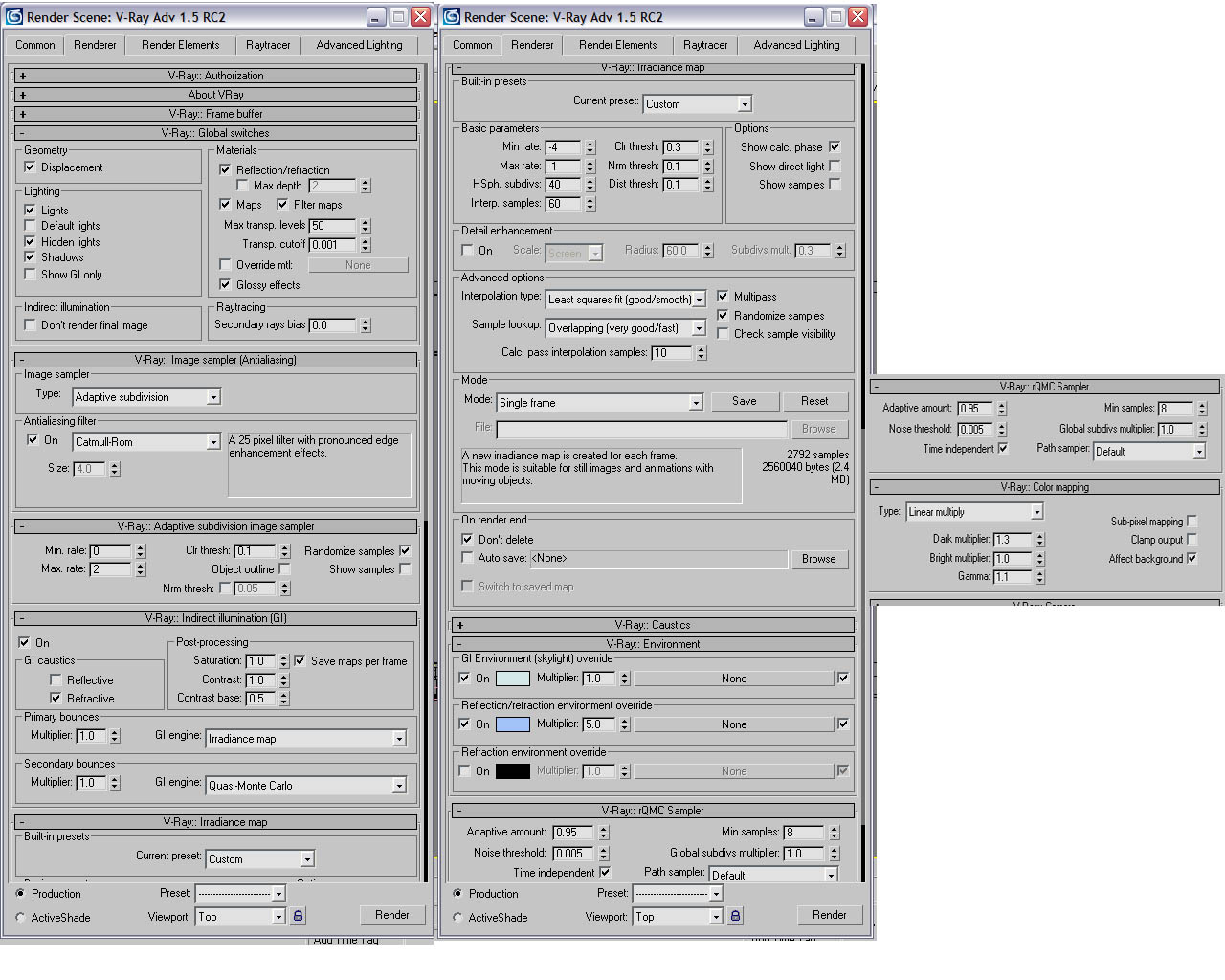Click the lock viewport icon in right window
Screen dimensions: 1225x980
(735, 916)
